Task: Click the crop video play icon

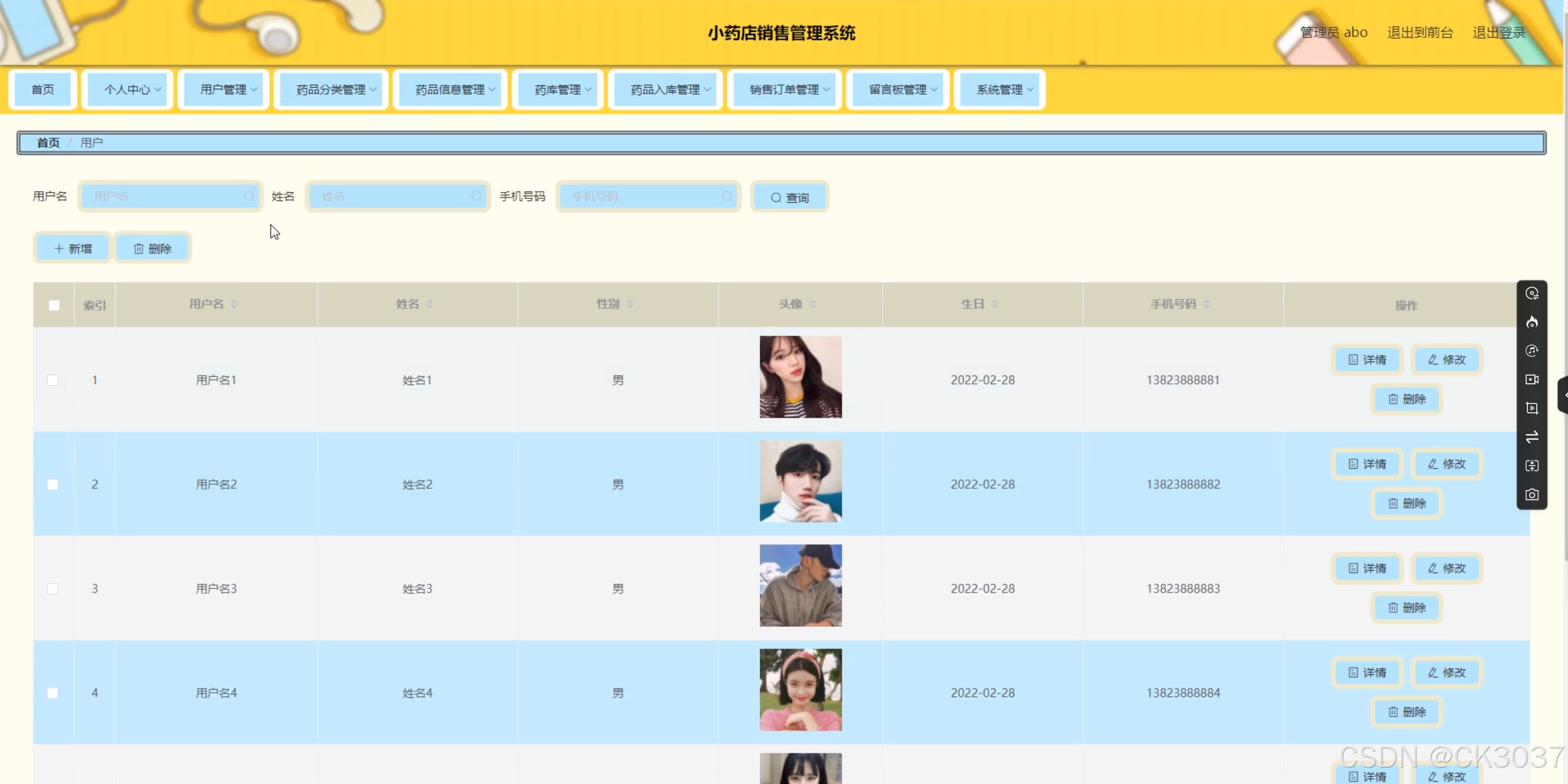Action: click(1531, 408)
